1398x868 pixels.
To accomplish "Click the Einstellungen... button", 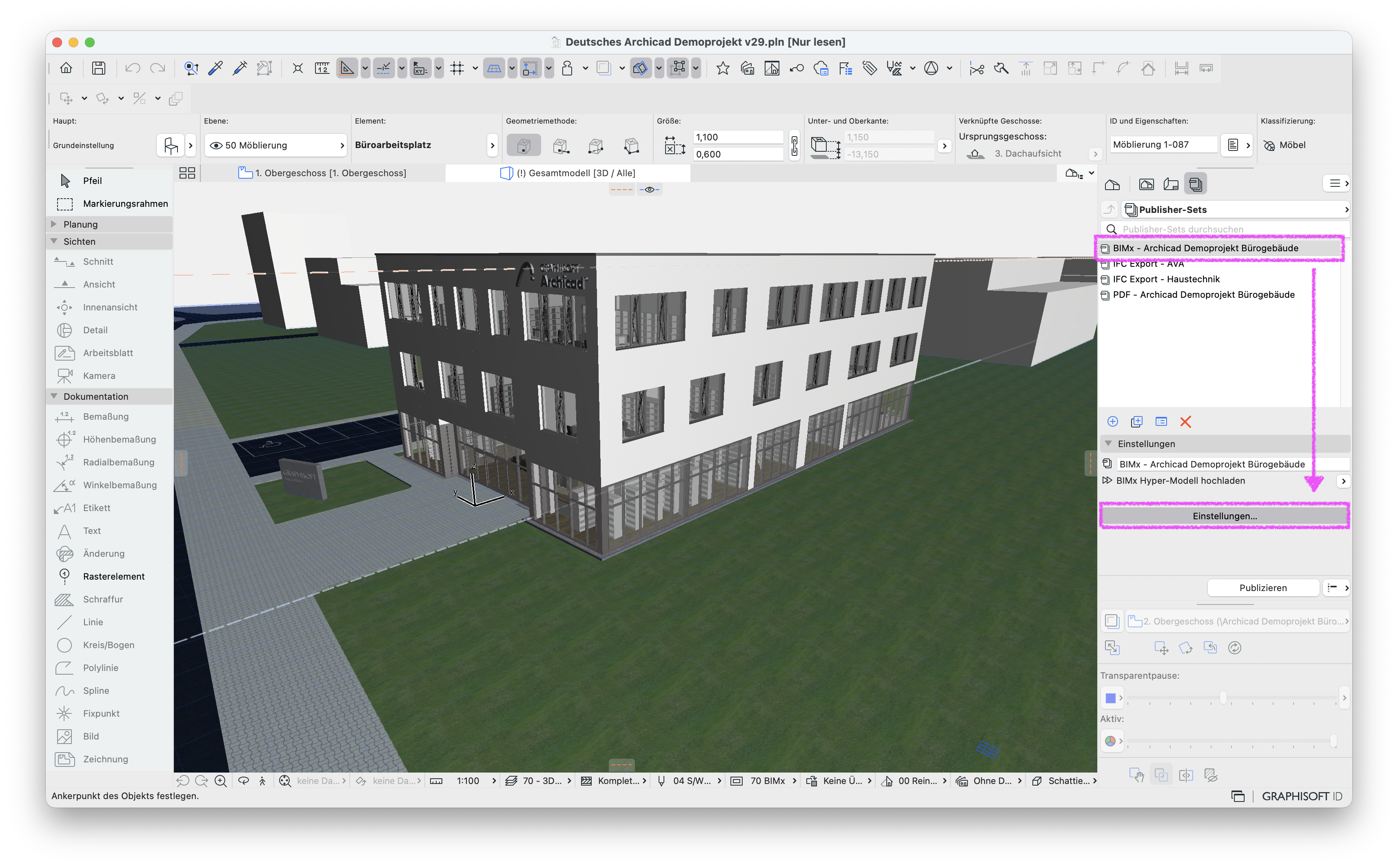I will coord(1224,516).
